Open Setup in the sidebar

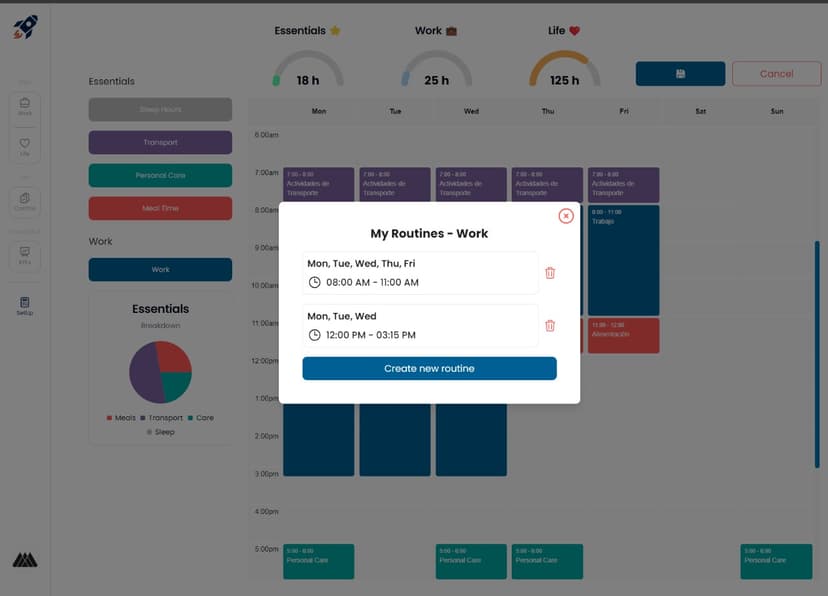tap(25, 305)
